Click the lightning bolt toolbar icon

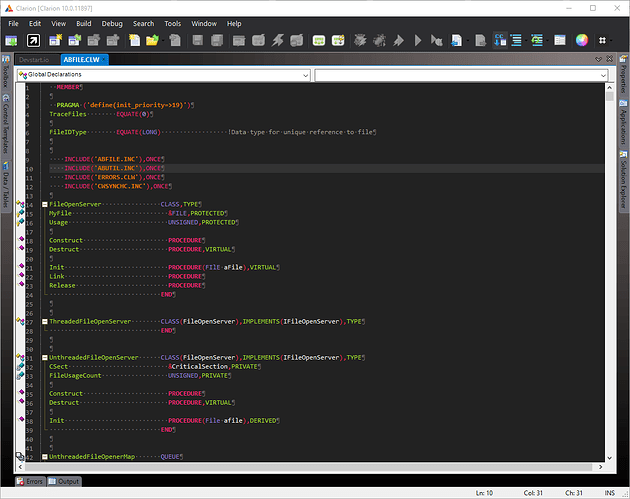pos(277,41)
